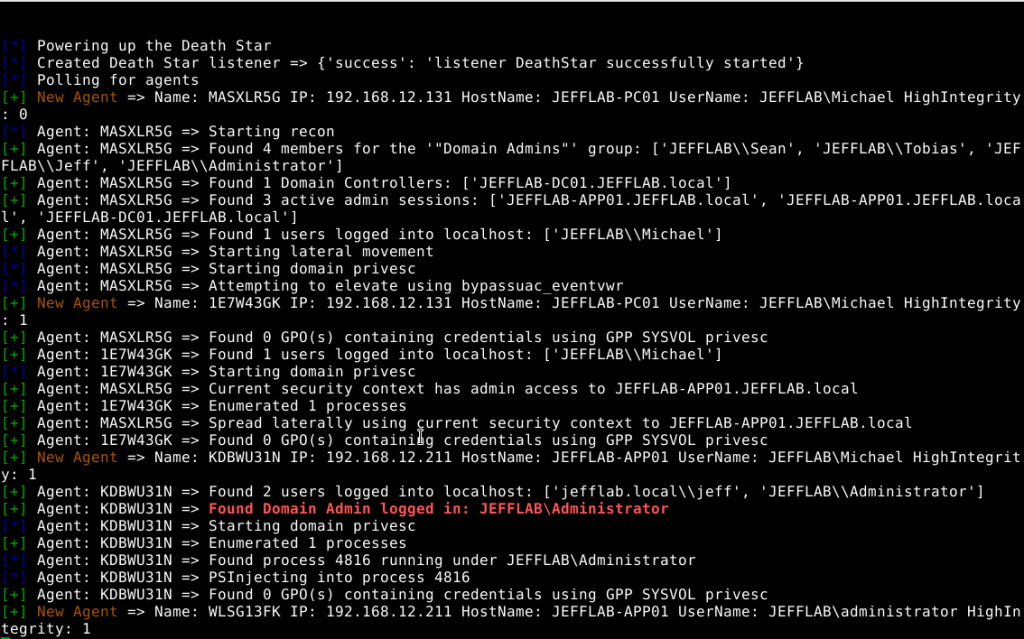This screenshot has height=639, width=1024.
Task: Click the 'Starting recon' text
Action: click(271, 131)
